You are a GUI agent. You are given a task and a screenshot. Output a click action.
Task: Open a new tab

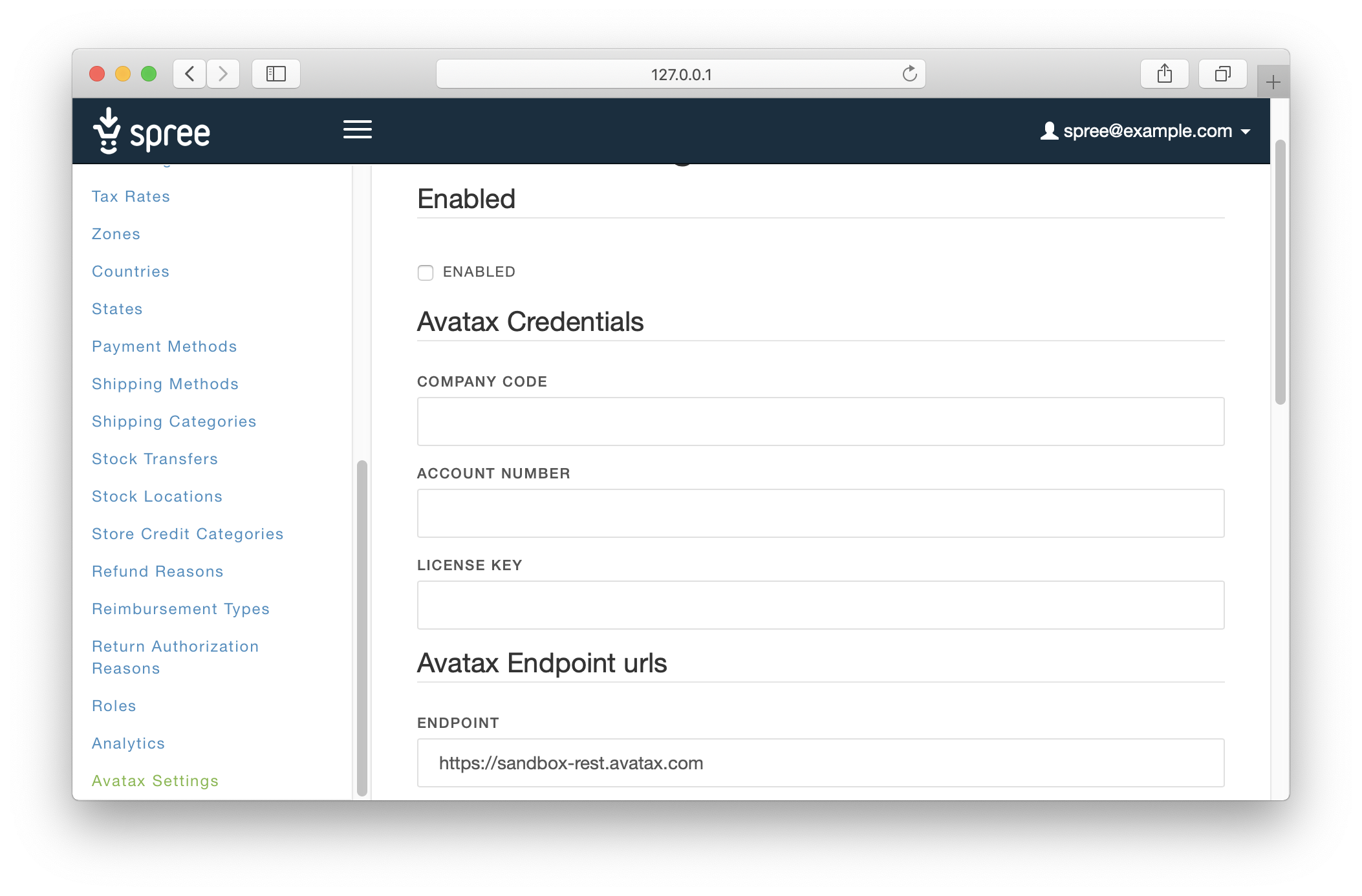[1273, 82]
